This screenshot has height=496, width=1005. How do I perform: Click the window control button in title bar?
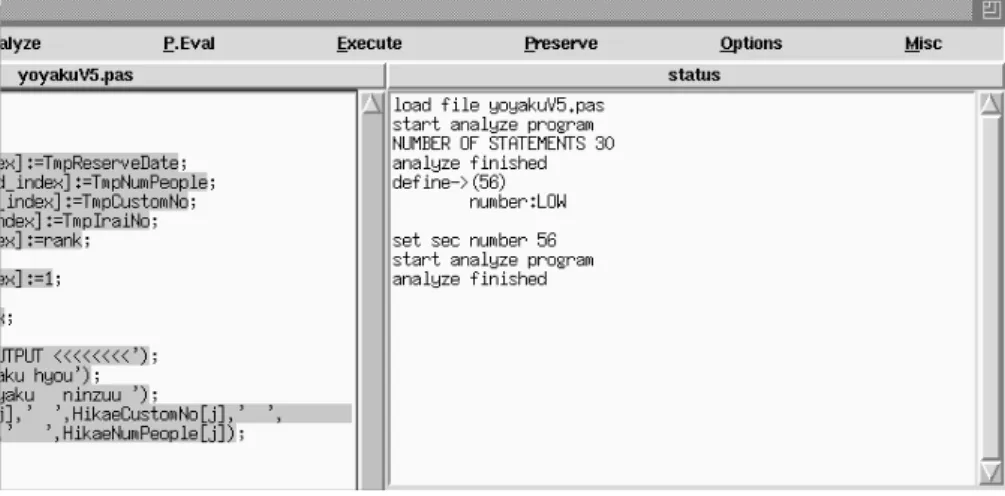click(990, 10)
